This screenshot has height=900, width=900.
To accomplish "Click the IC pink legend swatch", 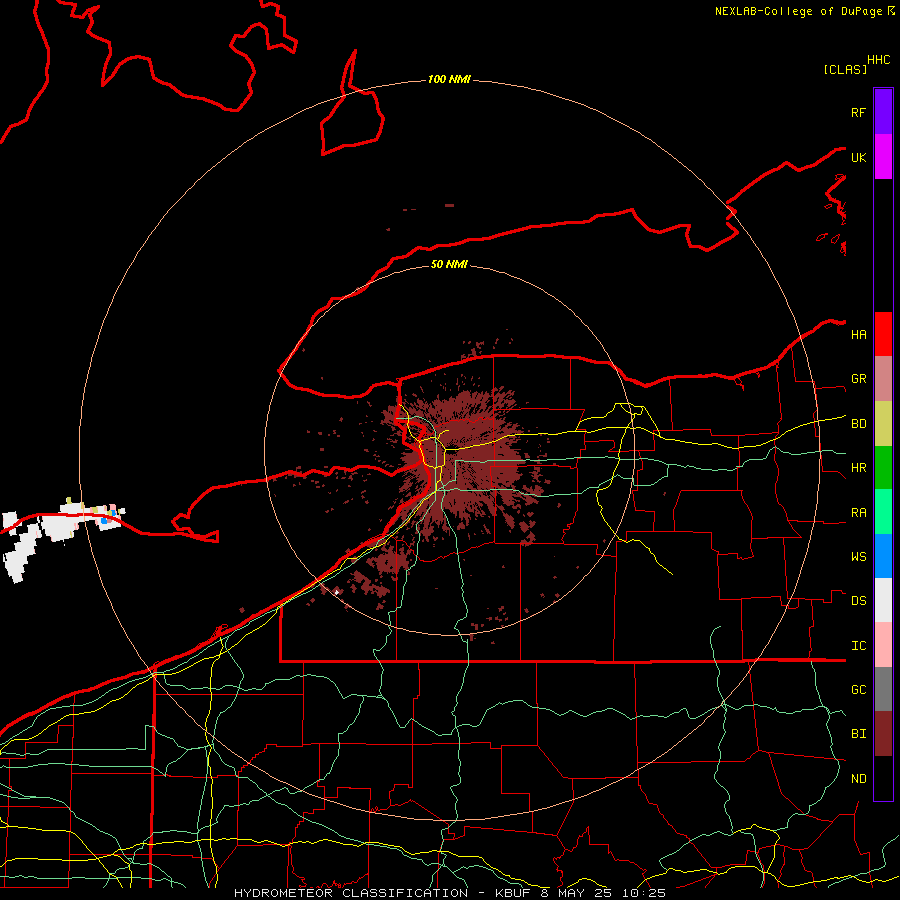I will click(x=883, y=645).
